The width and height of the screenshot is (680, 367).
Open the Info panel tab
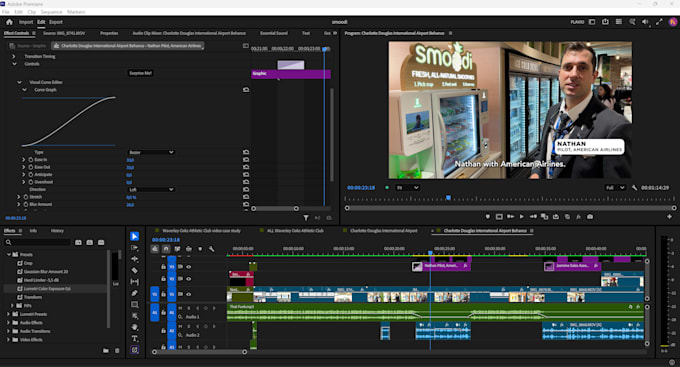click(x=33, y=231)
